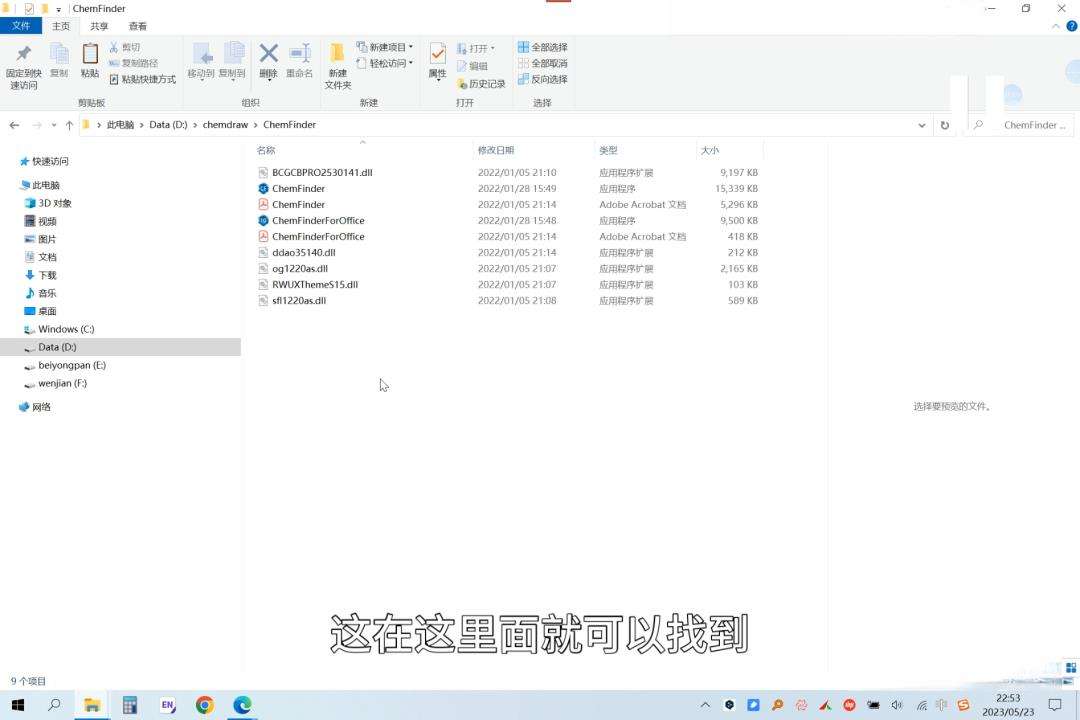
Task: Sort by the Date modified column
Action: click(x=496, y=150)
